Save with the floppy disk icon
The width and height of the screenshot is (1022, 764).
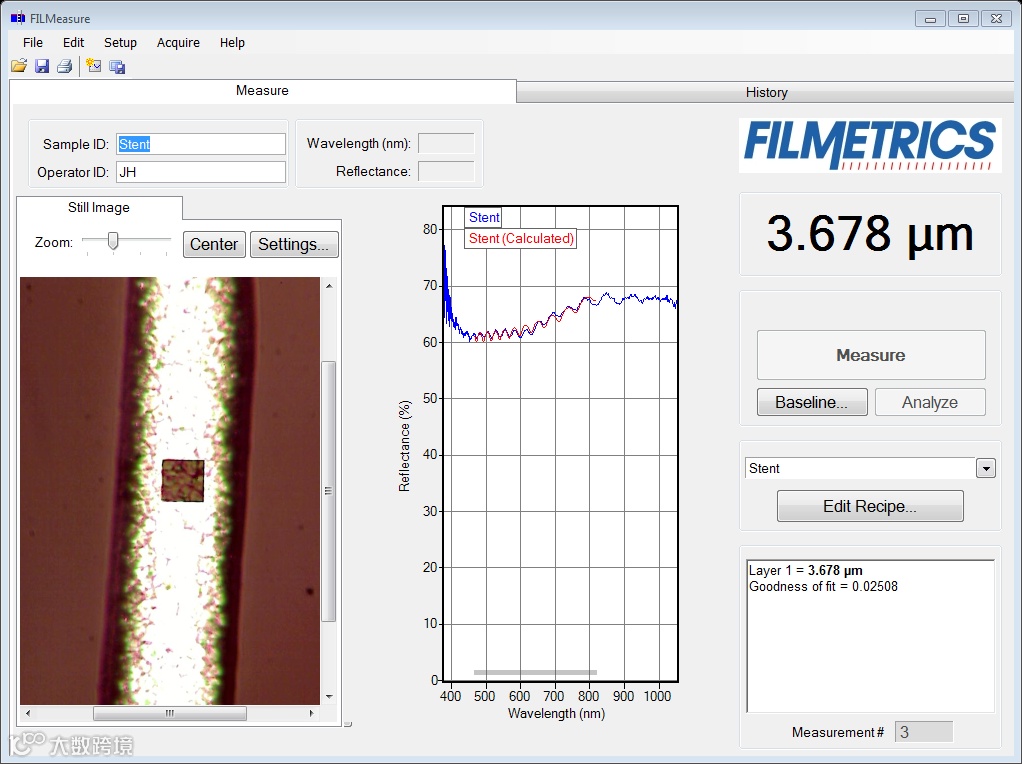(42, 66)
